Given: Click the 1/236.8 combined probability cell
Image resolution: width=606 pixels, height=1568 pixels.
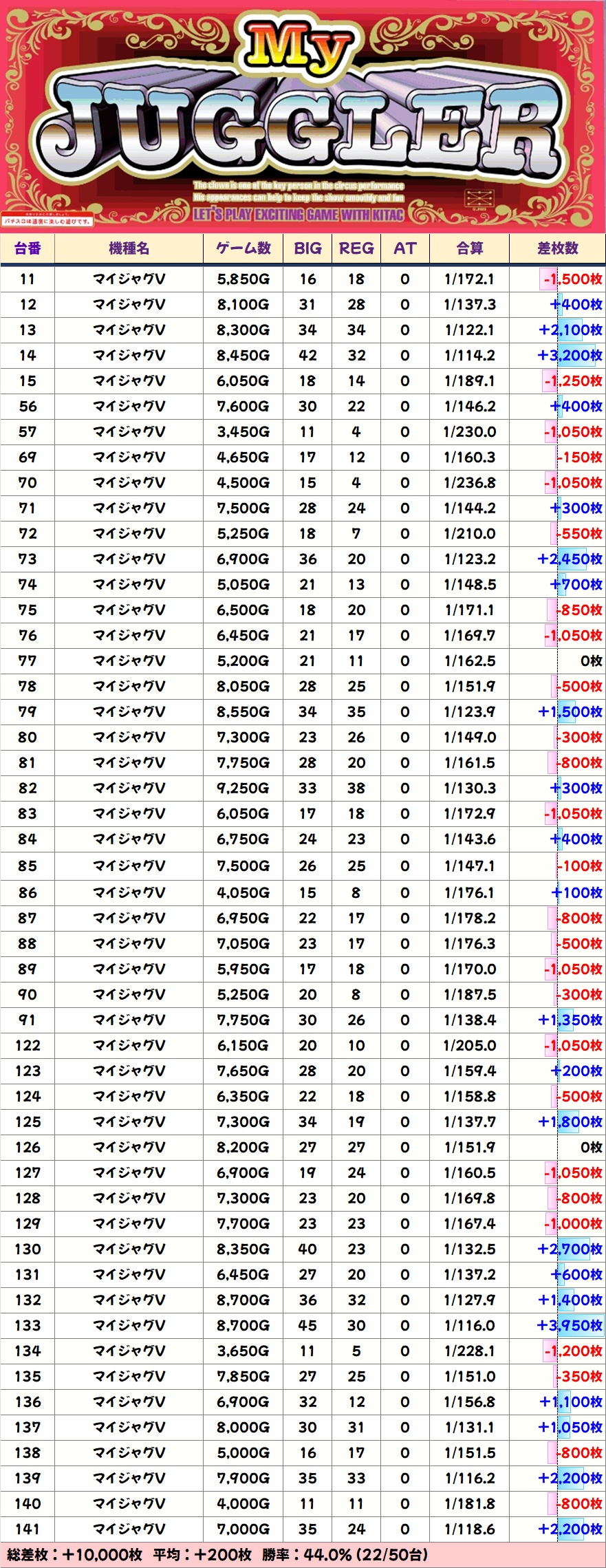Looking at the screenshot, I should coord(470,482).
